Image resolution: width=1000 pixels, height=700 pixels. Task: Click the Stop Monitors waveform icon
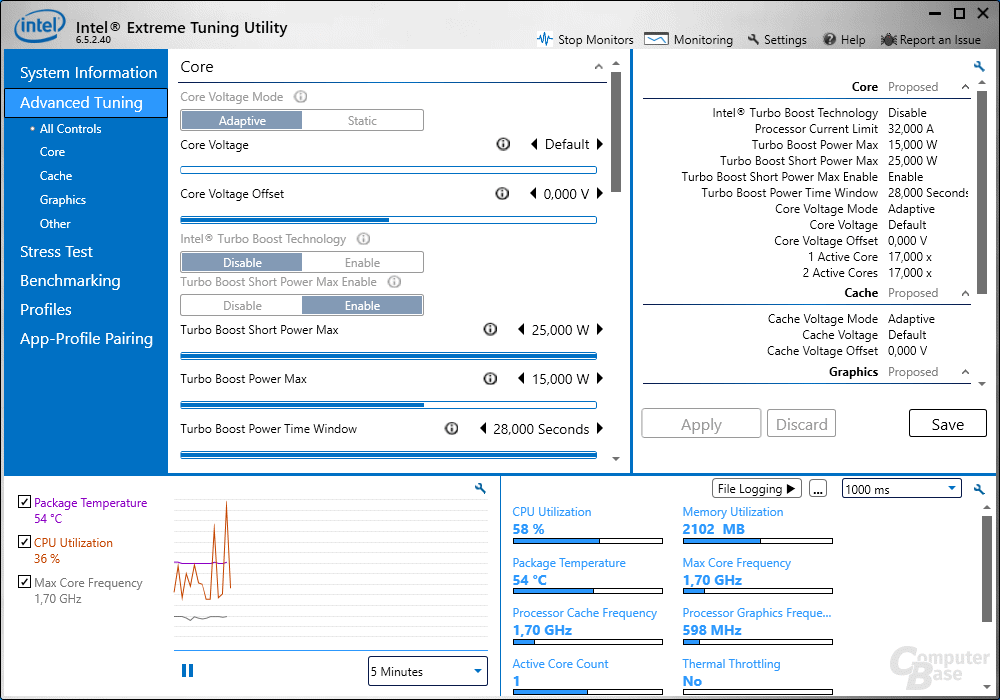(545, 40)
